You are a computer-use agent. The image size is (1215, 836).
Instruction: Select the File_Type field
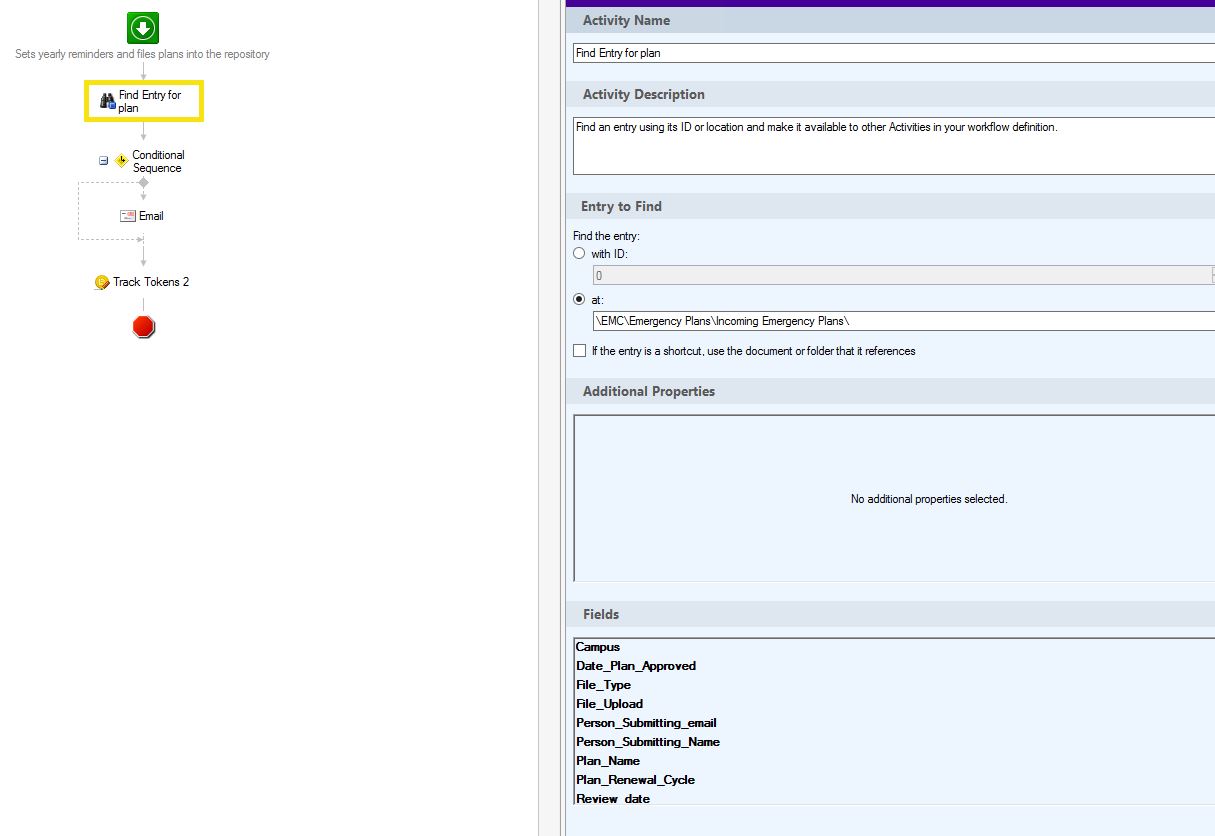pos(604,685)
